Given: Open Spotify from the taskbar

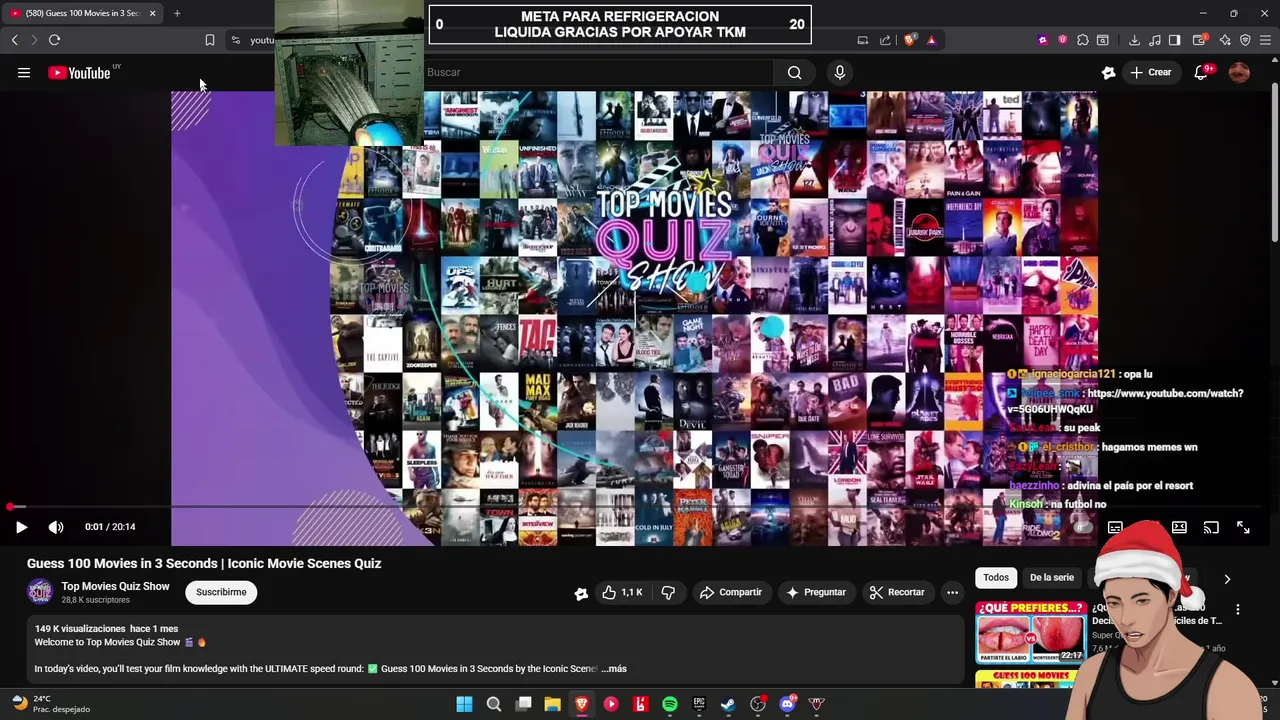Looking at the screenshot, I should click(669, 704).
